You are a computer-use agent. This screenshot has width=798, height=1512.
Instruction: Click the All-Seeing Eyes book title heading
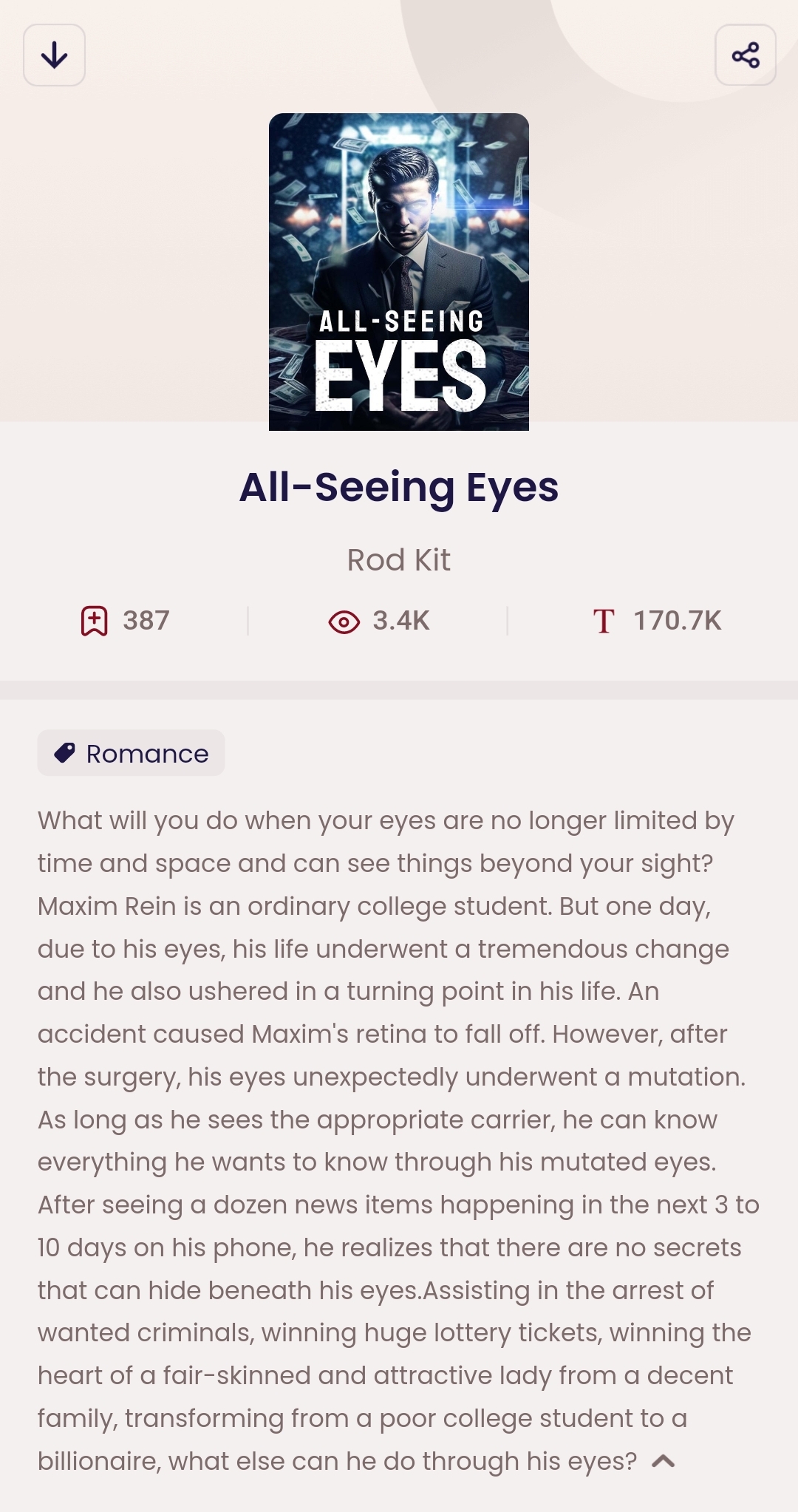(398, 488)
